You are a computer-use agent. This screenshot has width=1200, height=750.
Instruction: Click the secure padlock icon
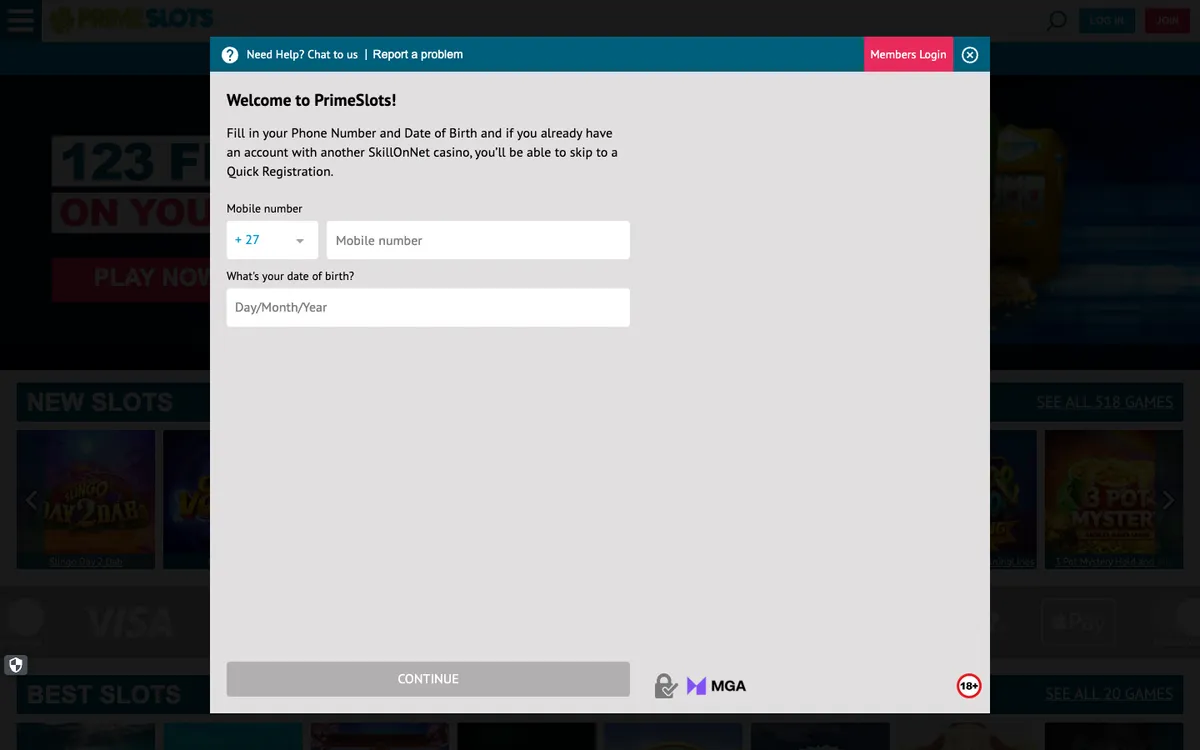[x=665, y=686]
